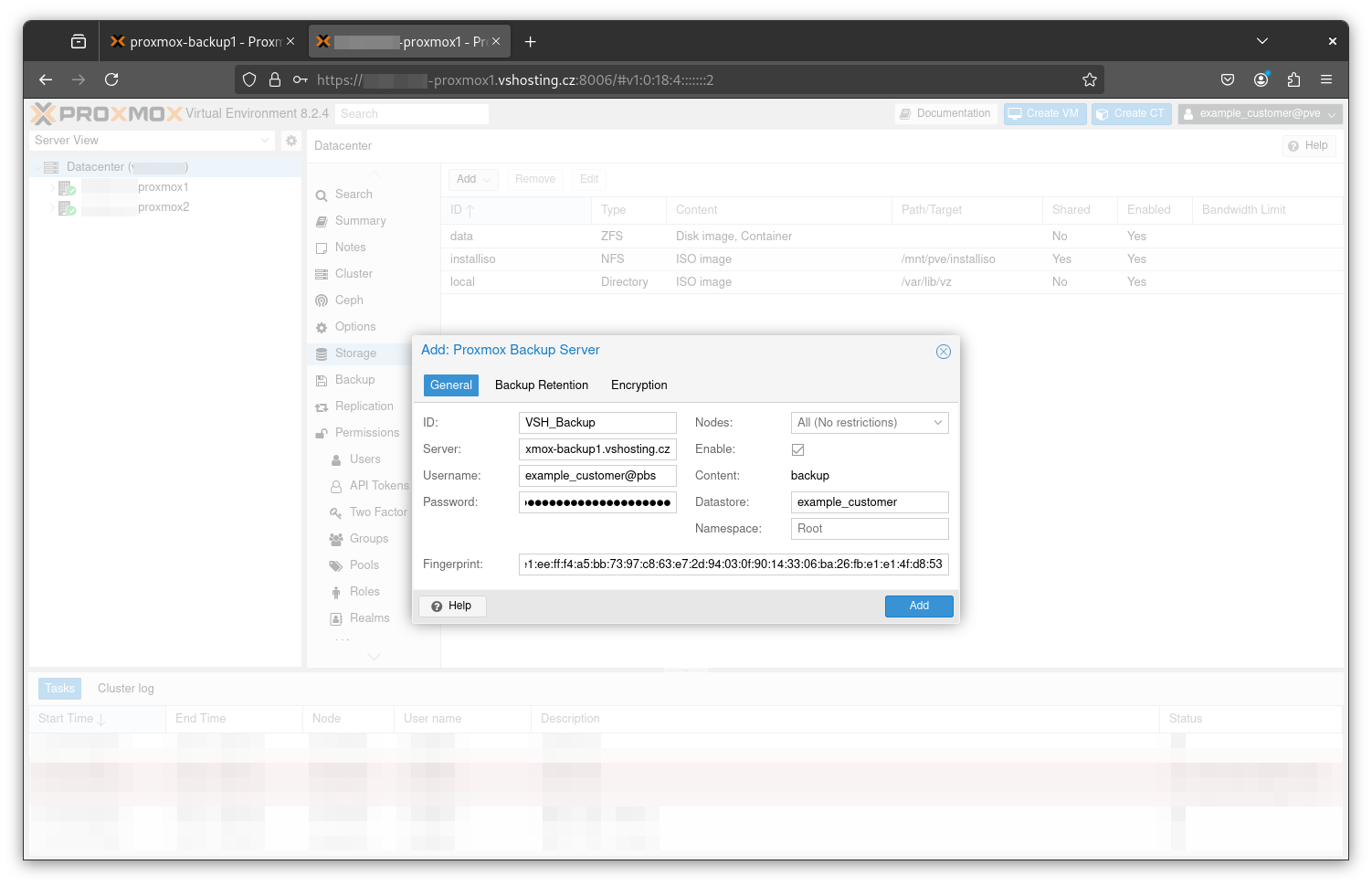Click the dialog Help button

pos(452,606)
